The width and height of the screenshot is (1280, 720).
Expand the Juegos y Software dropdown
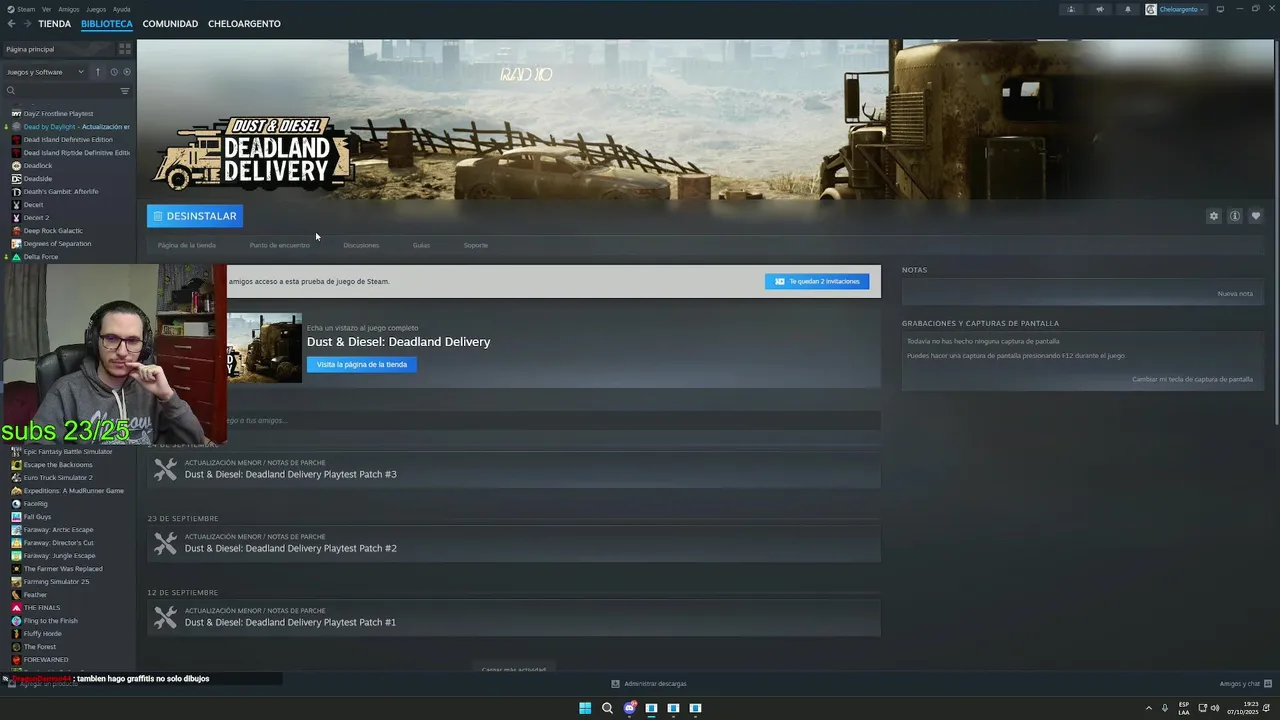point(45,72)
